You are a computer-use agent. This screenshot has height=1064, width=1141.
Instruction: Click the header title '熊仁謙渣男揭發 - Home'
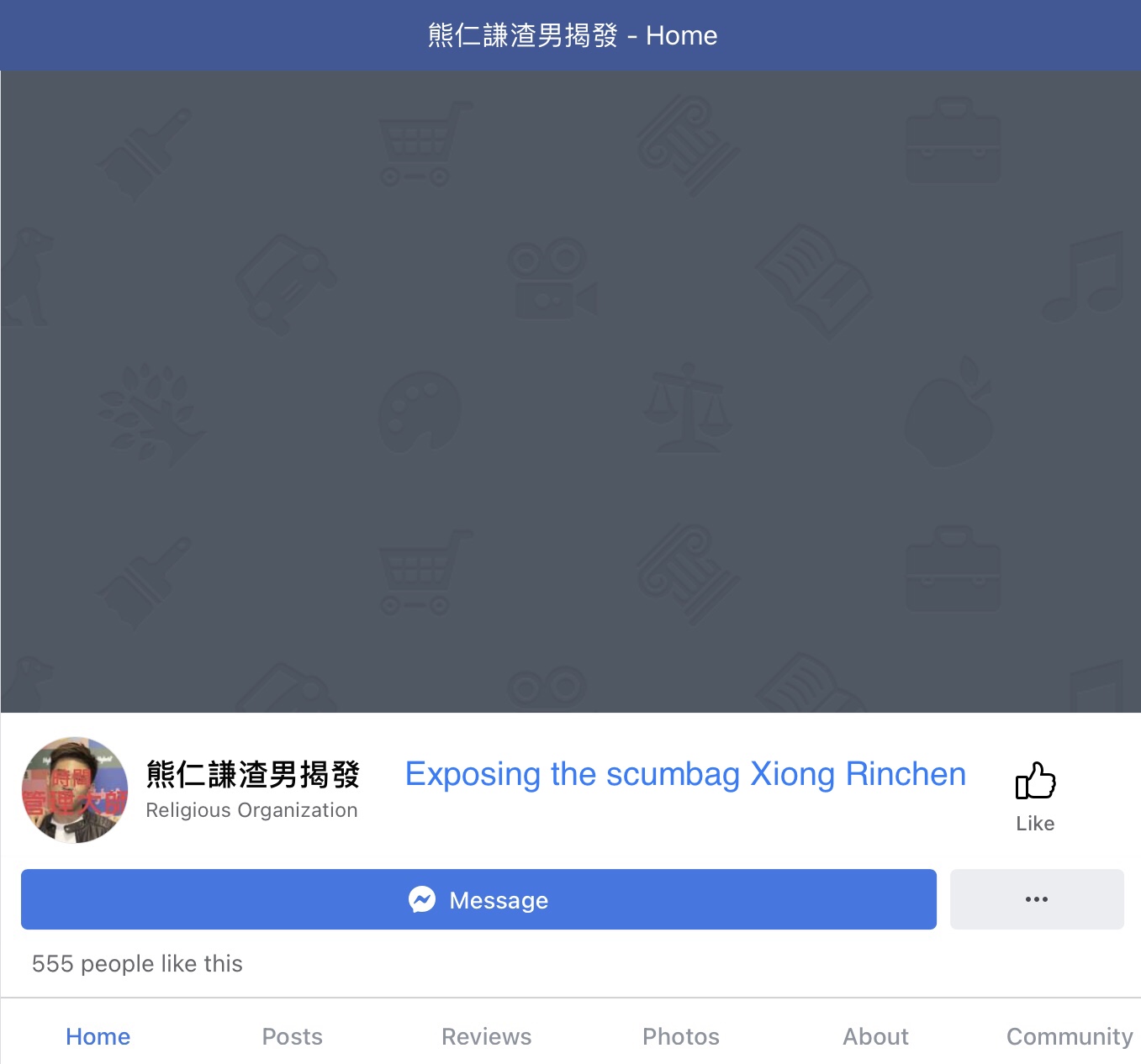[573, 35]
